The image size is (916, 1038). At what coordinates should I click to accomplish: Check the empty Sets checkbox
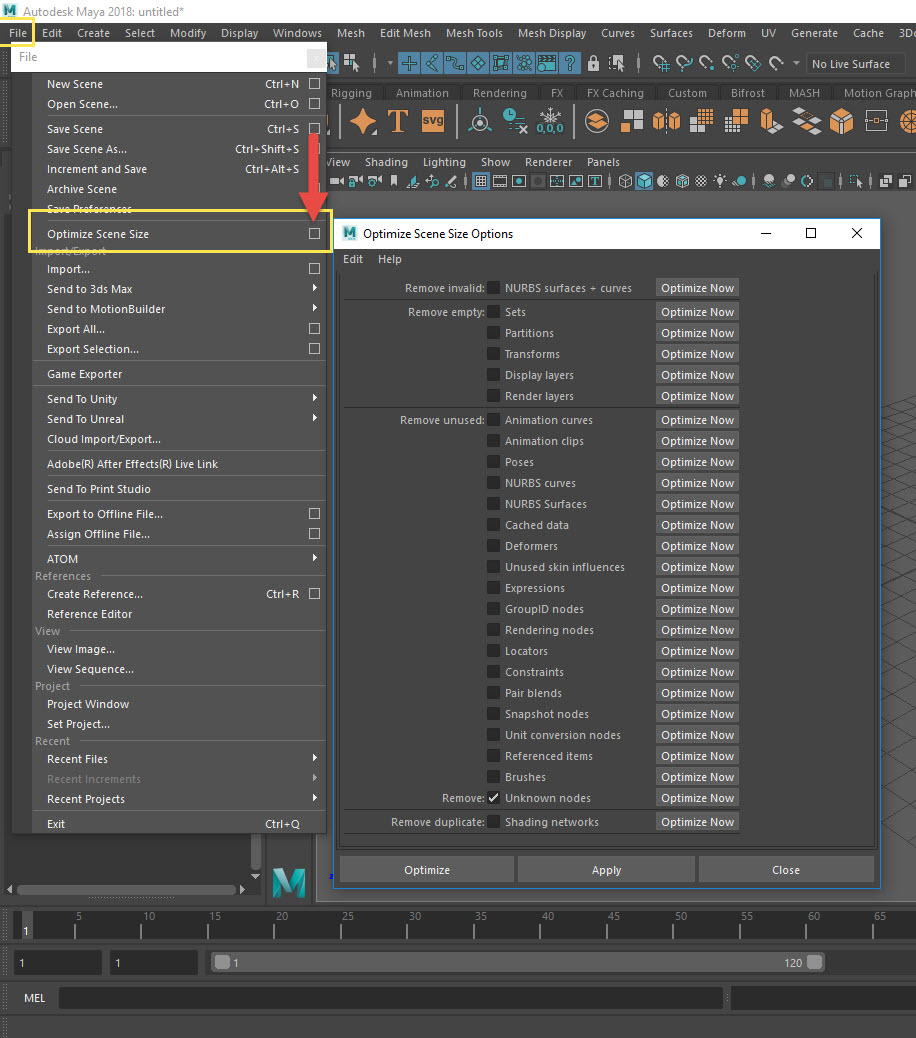494,312
